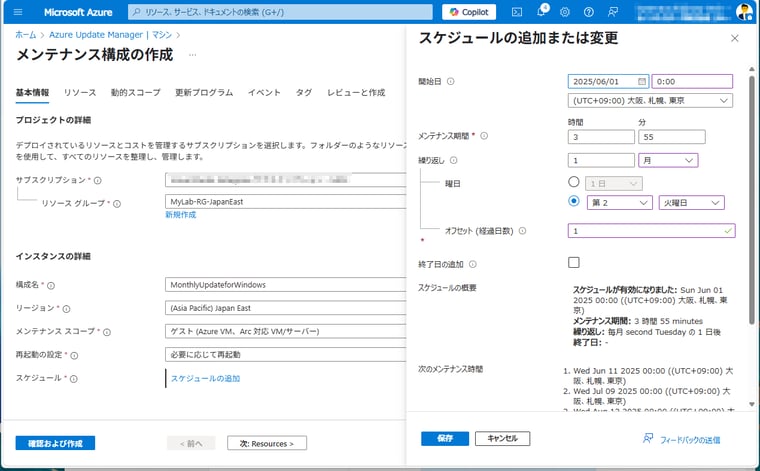Open the メンテナンス スコープ combo box

(x=285, y=331)
